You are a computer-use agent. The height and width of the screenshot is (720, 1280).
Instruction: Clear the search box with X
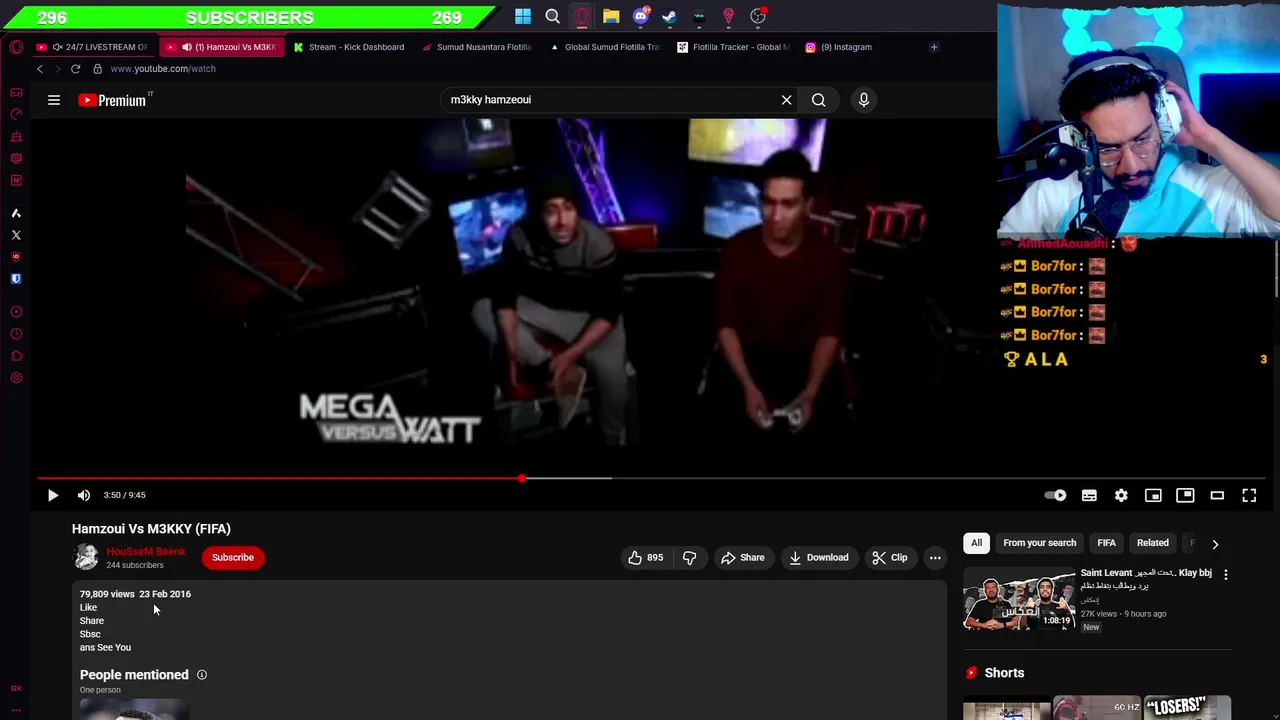click(786, 100)
